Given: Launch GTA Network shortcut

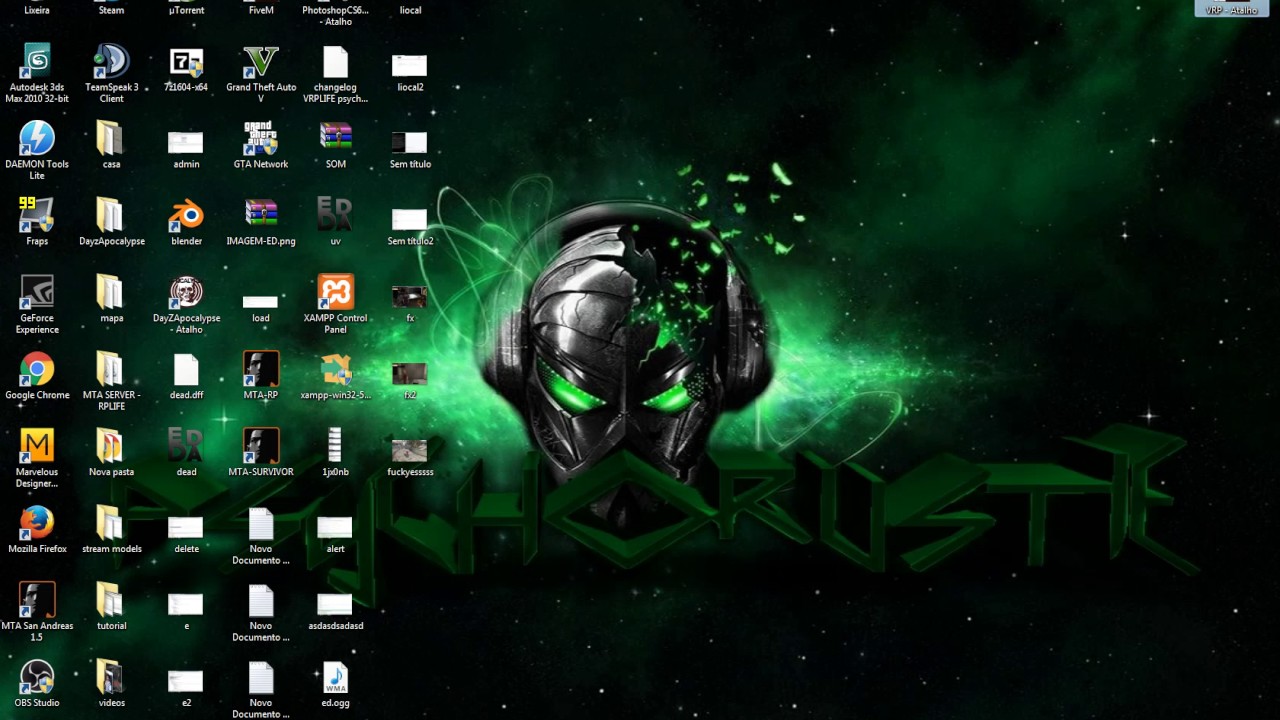Looking at the screenshot, I should click(261, 139).
